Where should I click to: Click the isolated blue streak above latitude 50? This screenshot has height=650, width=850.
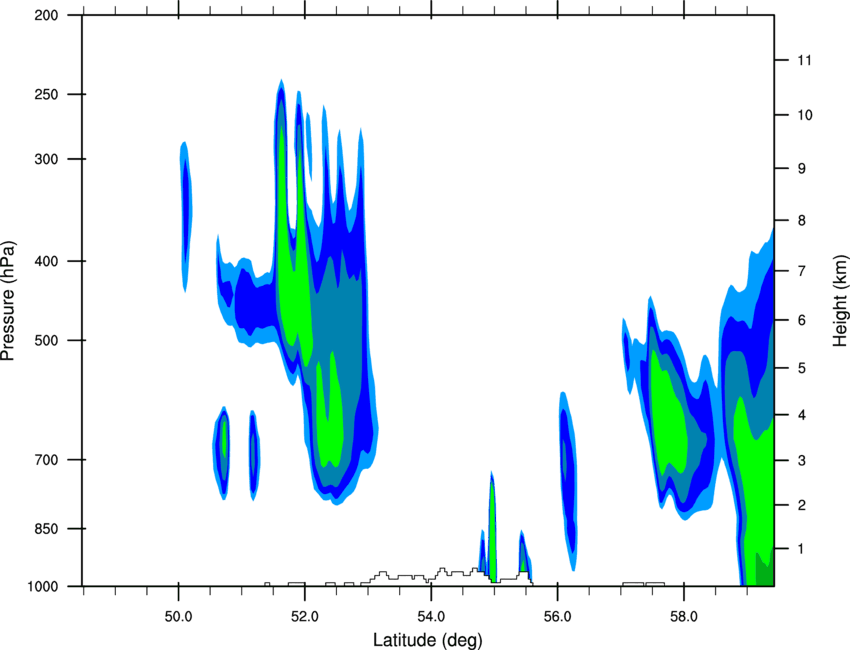point(185,217)
